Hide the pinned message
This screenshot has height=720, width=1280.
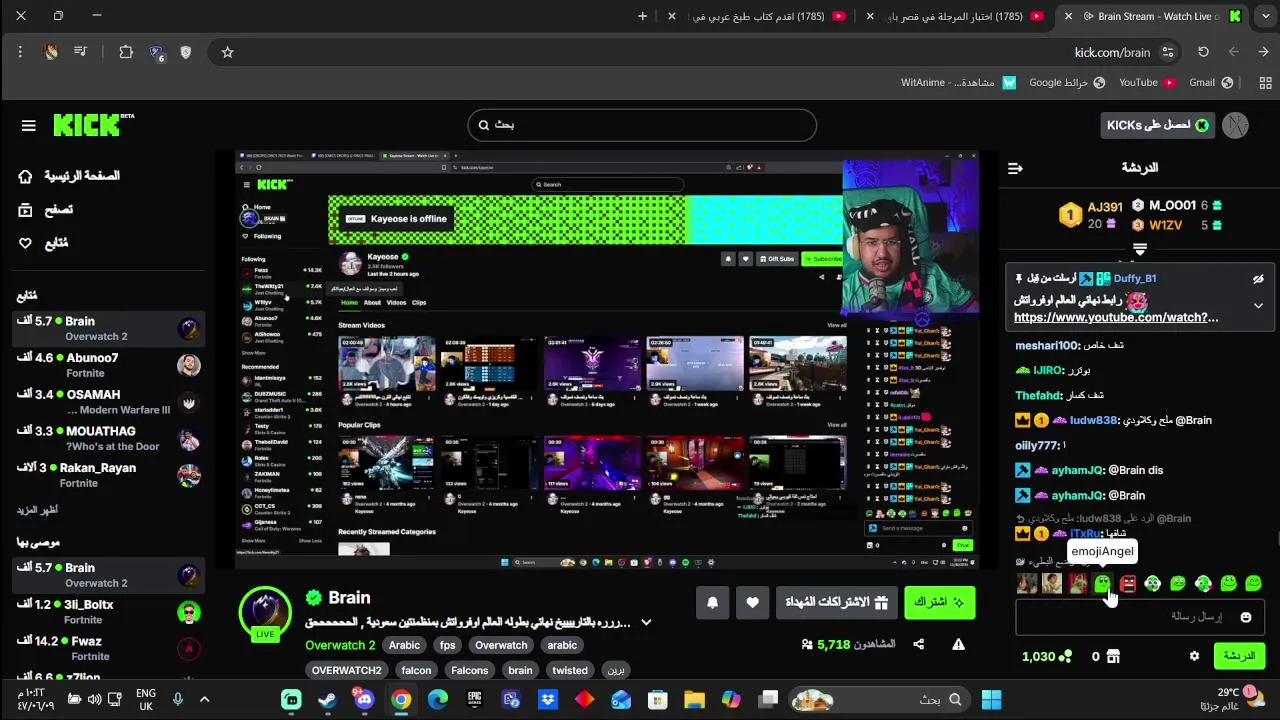tap(1258, 279)
